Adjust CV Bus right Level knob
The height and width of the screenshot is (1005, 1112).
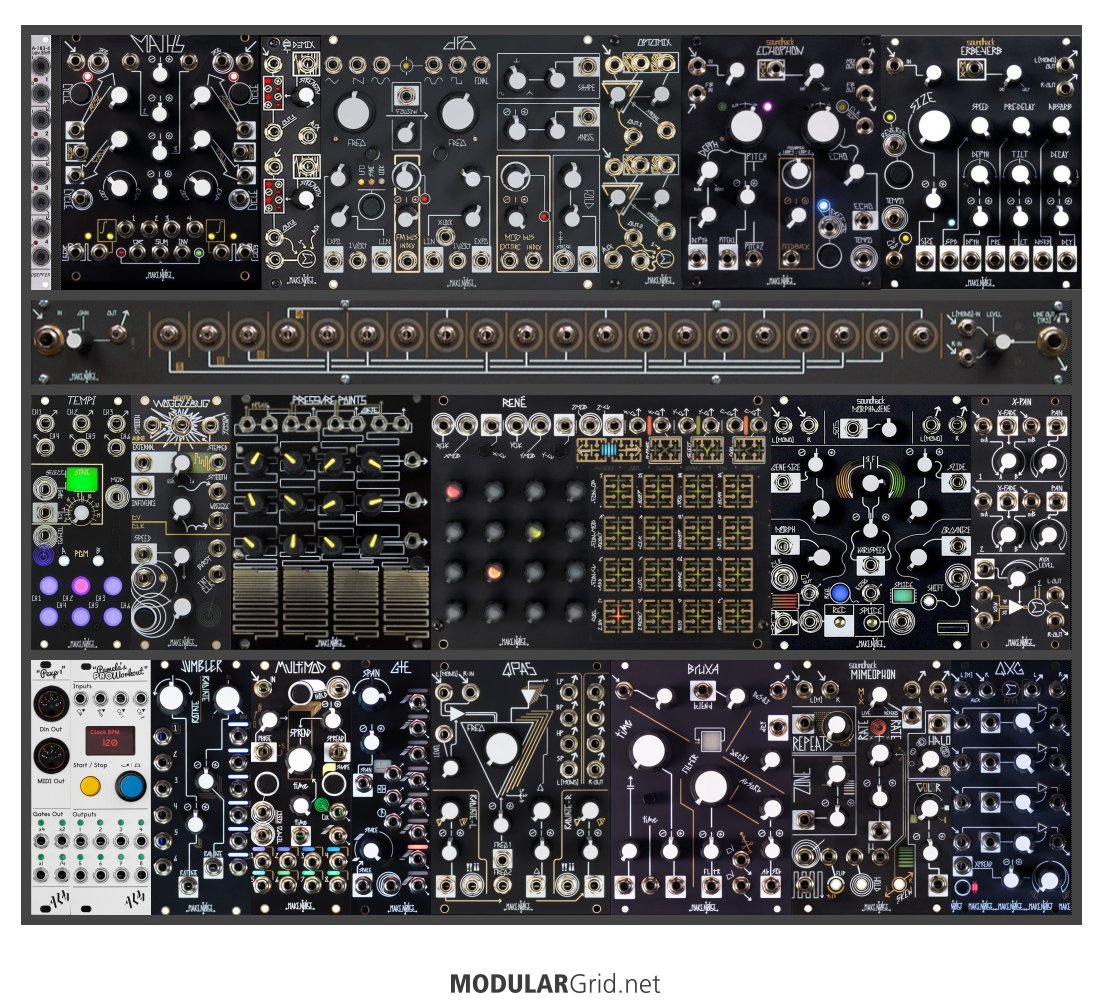(1001, 341)
